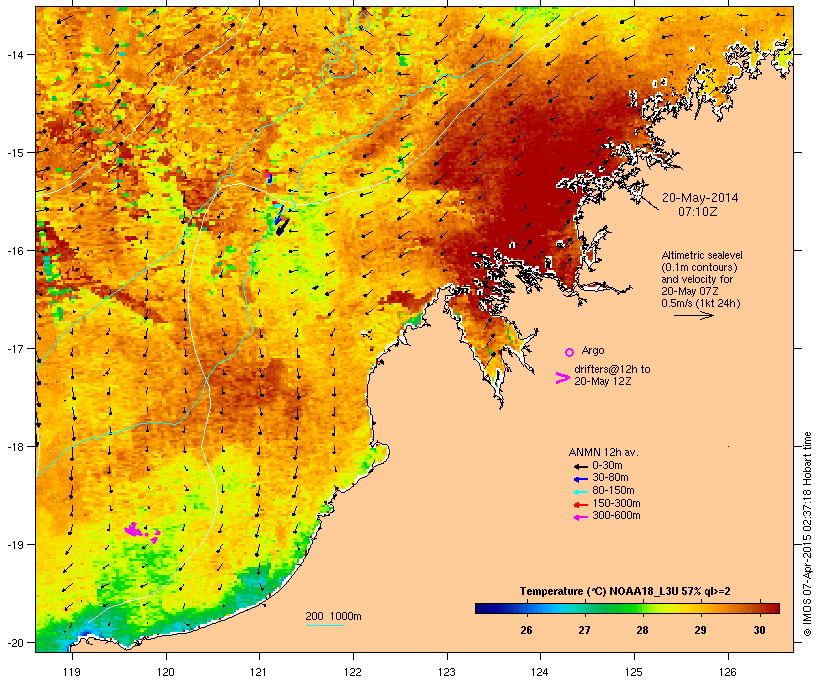Screen dimensions: 820x680
Task: Click the longitude axis label 125
Action: pyautogui.click(x=634, y=672)
